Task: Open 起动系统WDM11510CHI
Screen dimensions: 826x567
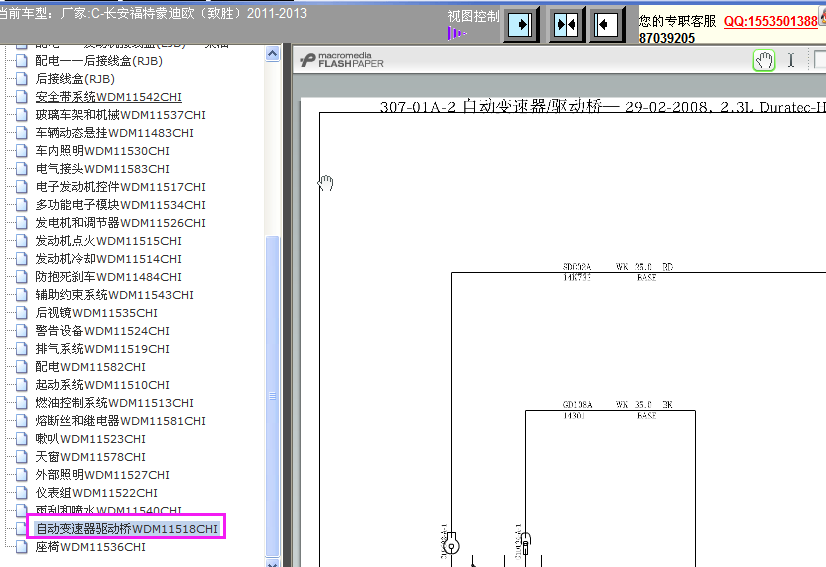Action: [102, 385]
